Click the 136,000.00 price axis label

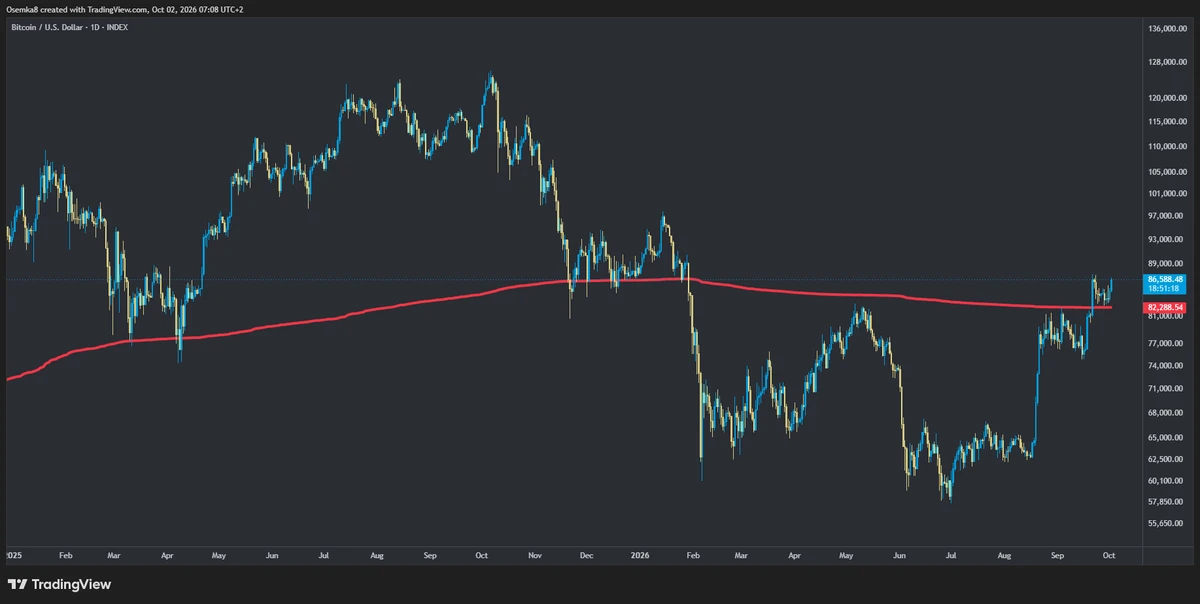coord(1169,28)
